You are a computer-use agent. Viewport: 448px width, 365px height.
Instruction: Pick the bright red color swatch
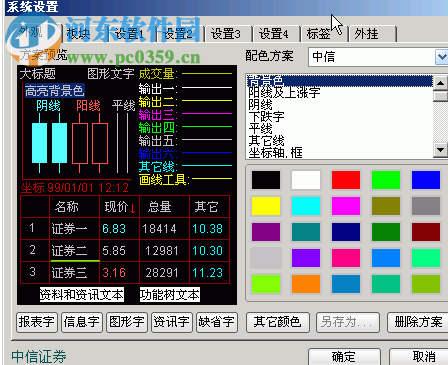[346, 180]
